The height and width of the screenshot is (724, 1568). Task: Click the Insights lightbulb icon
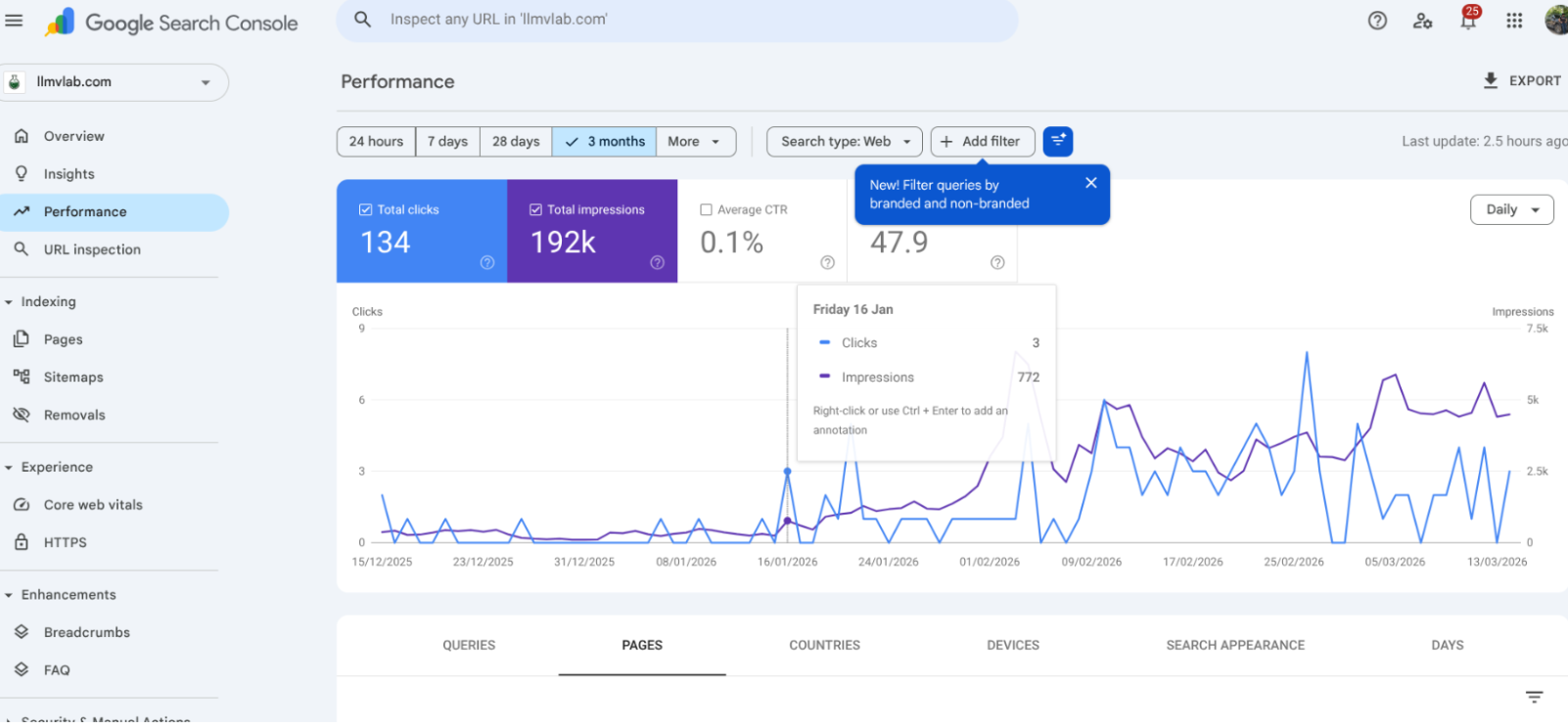[22, 173]
